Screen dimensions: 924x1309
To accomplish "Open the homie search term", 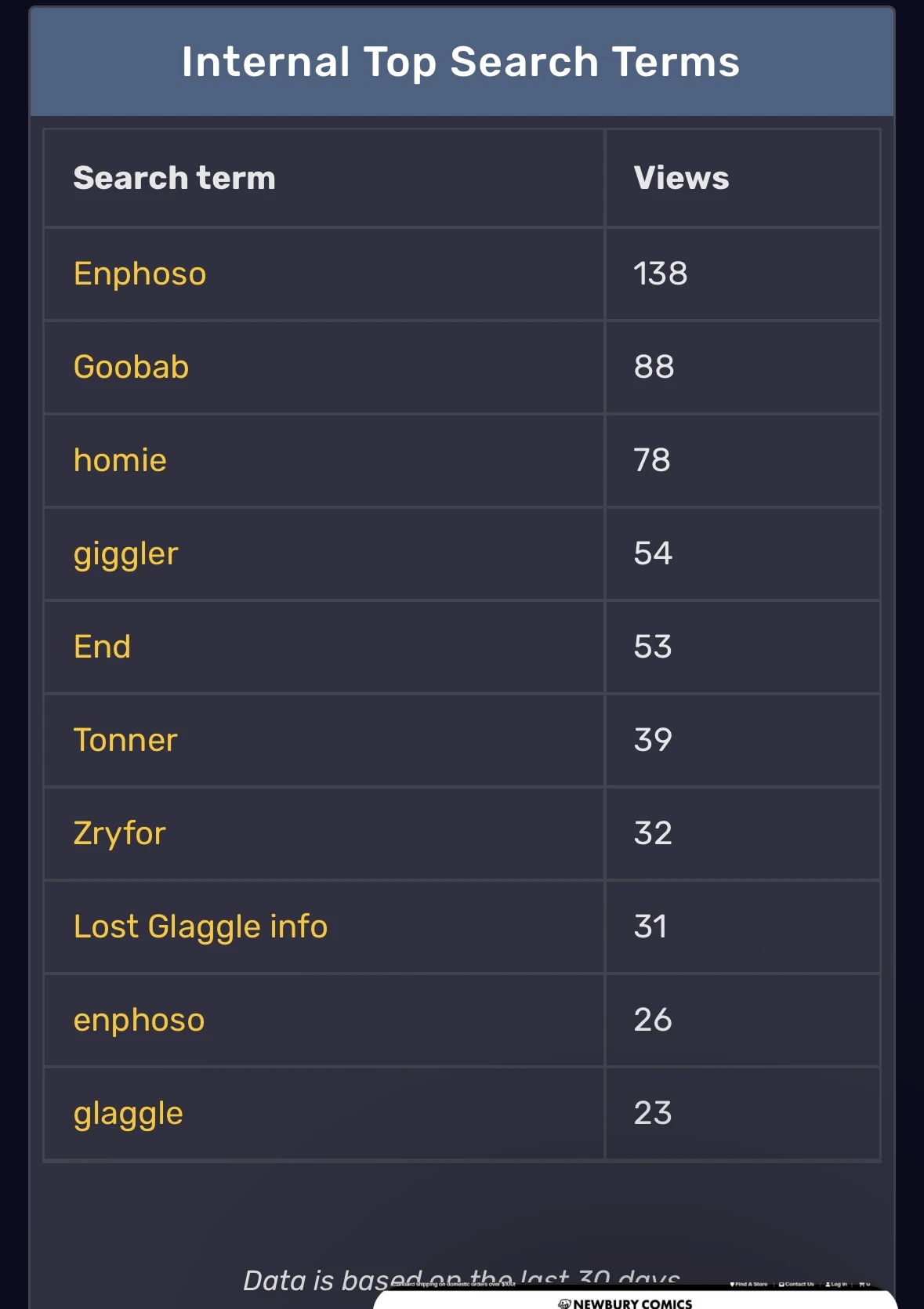I will click(x=120, y=461).
